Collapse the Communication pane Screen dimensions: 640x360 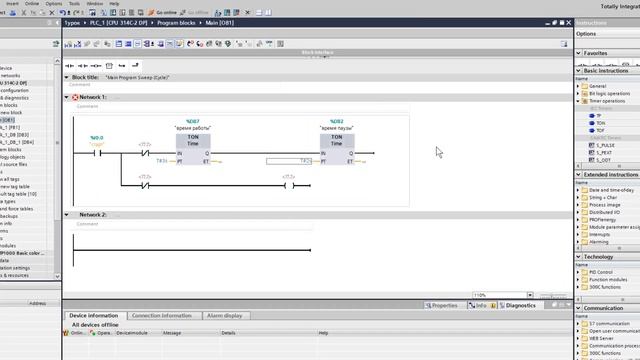click(578, 308)
